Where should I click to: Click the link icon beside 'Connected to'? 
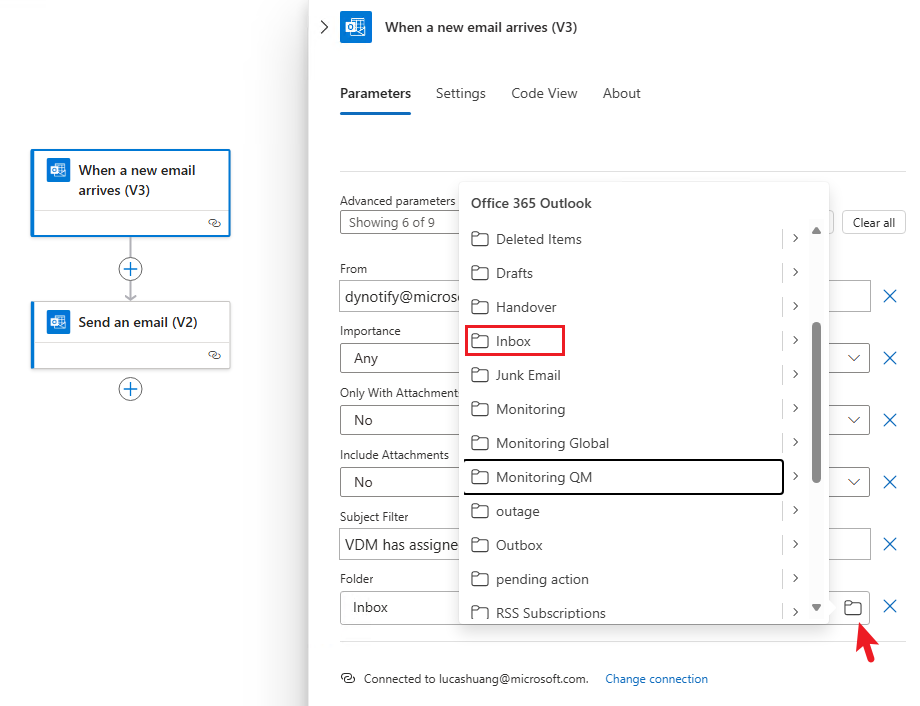click(x=348, y=678)
